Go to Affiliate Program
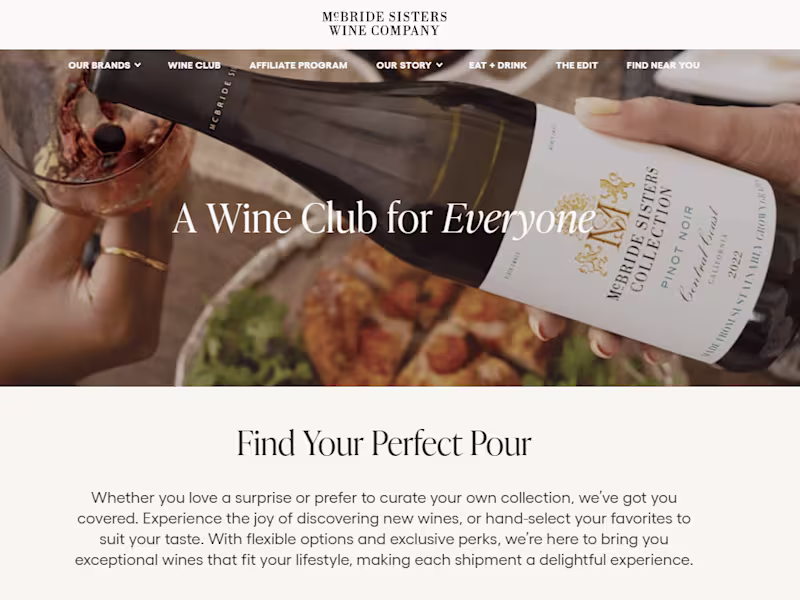 click(x=298, y=65)
